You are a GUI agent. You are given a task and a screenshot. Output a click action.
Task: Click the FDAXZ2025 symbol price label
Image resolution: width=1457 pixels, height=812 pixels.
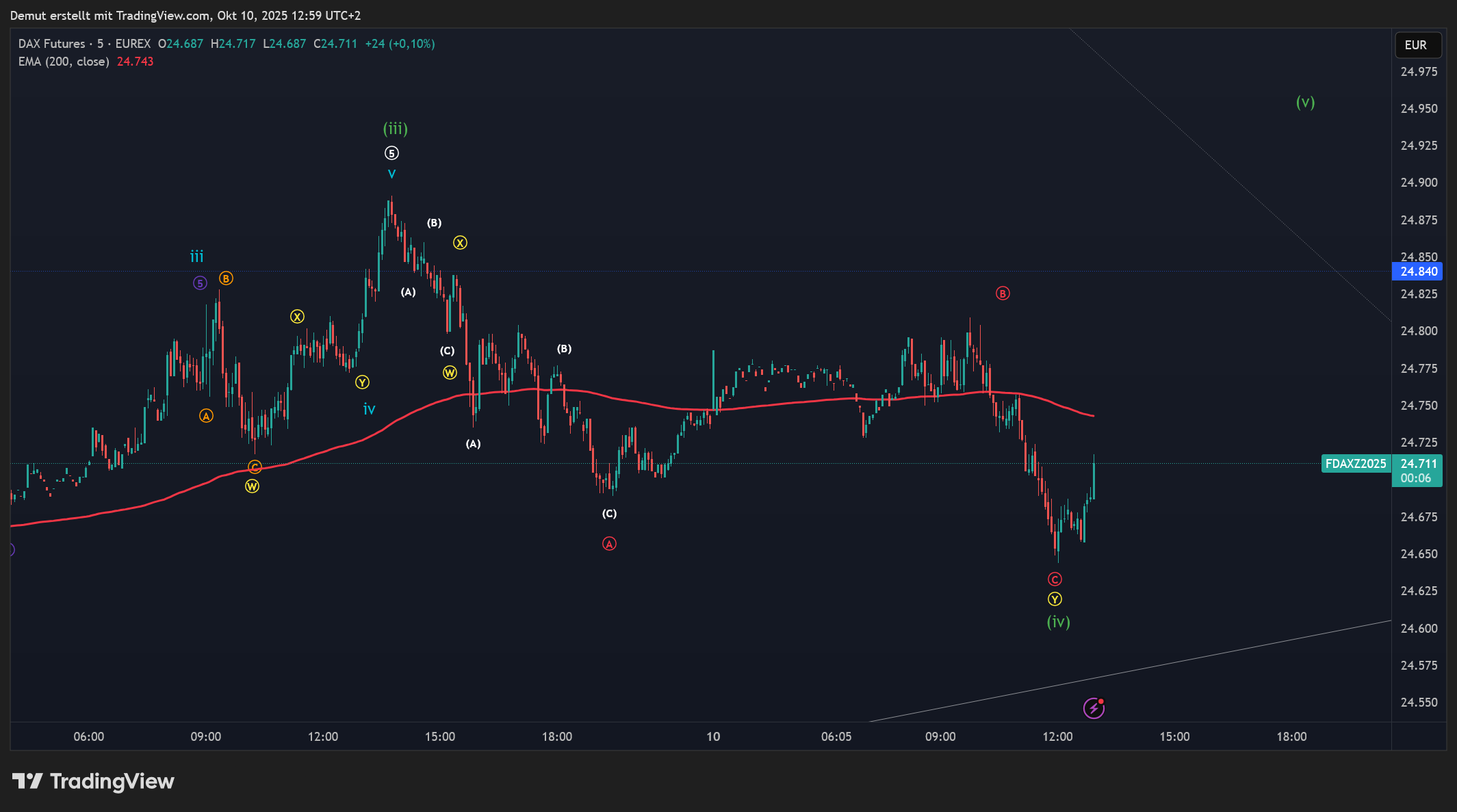pyautogui.click(x=1355, y=464)
